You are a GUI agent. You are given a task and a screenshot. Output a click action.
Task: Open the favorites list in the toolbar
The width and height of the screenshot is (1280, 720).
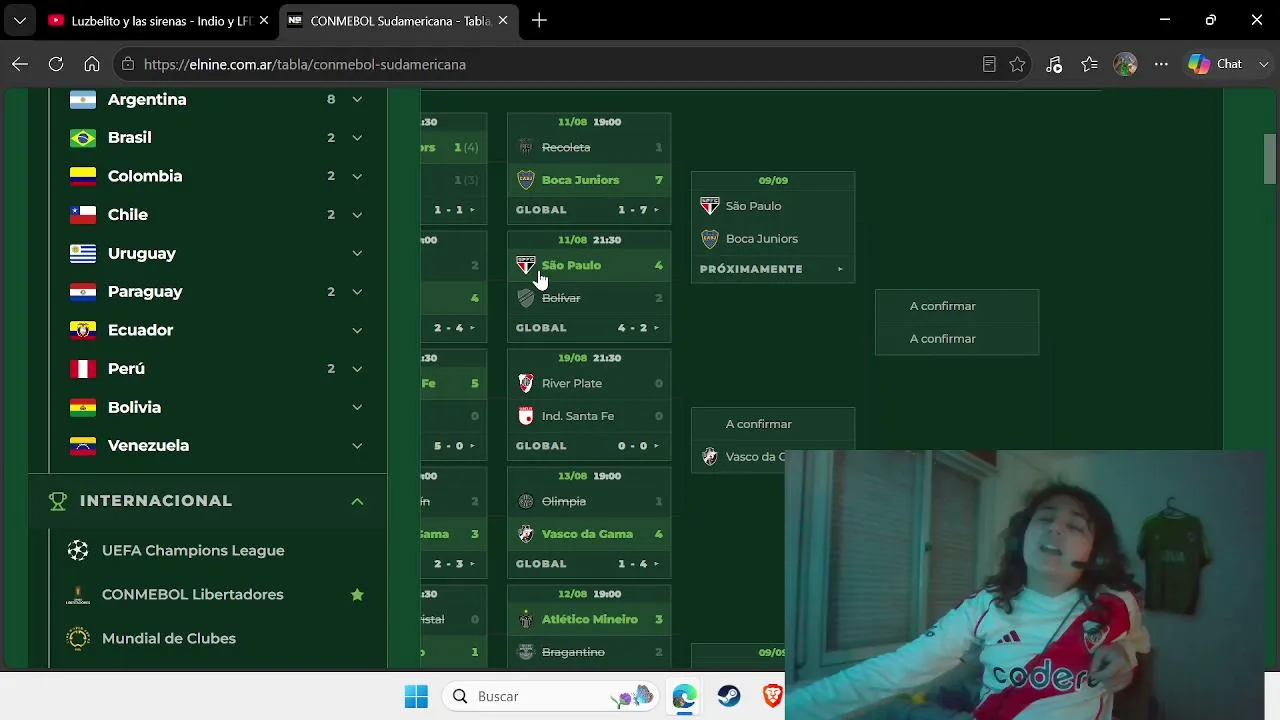click(x=1089, y=64)
